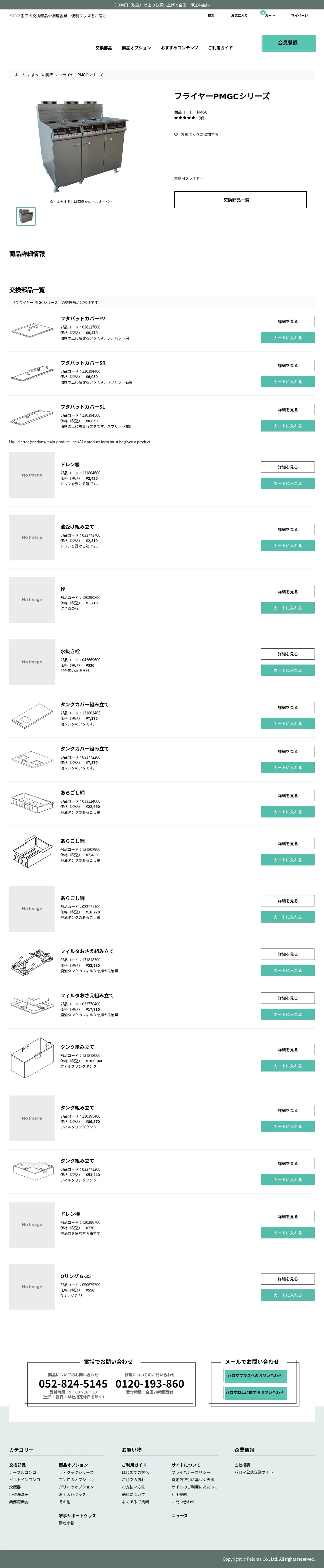Image resolution: width=324 pixels, height=1568 pixels.
Task: Click the 交換部品一覧 button
Action: point(240,200)
